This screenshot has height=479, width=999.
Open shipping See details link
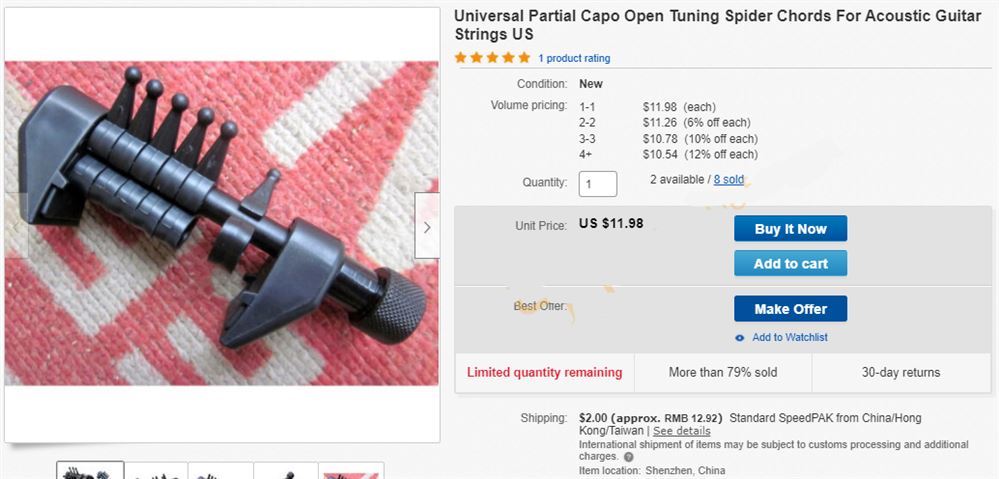682,431
